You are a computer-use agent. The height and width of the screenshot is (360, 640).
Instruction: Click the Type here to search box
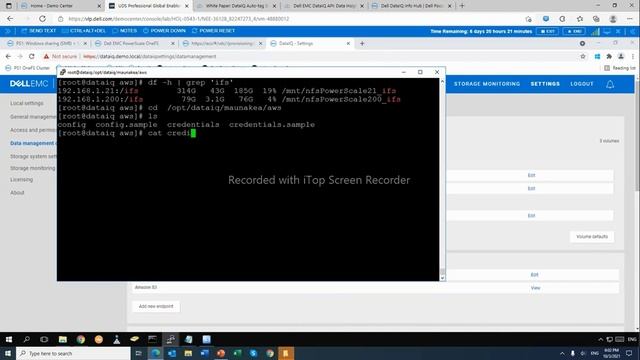(73, 353)
